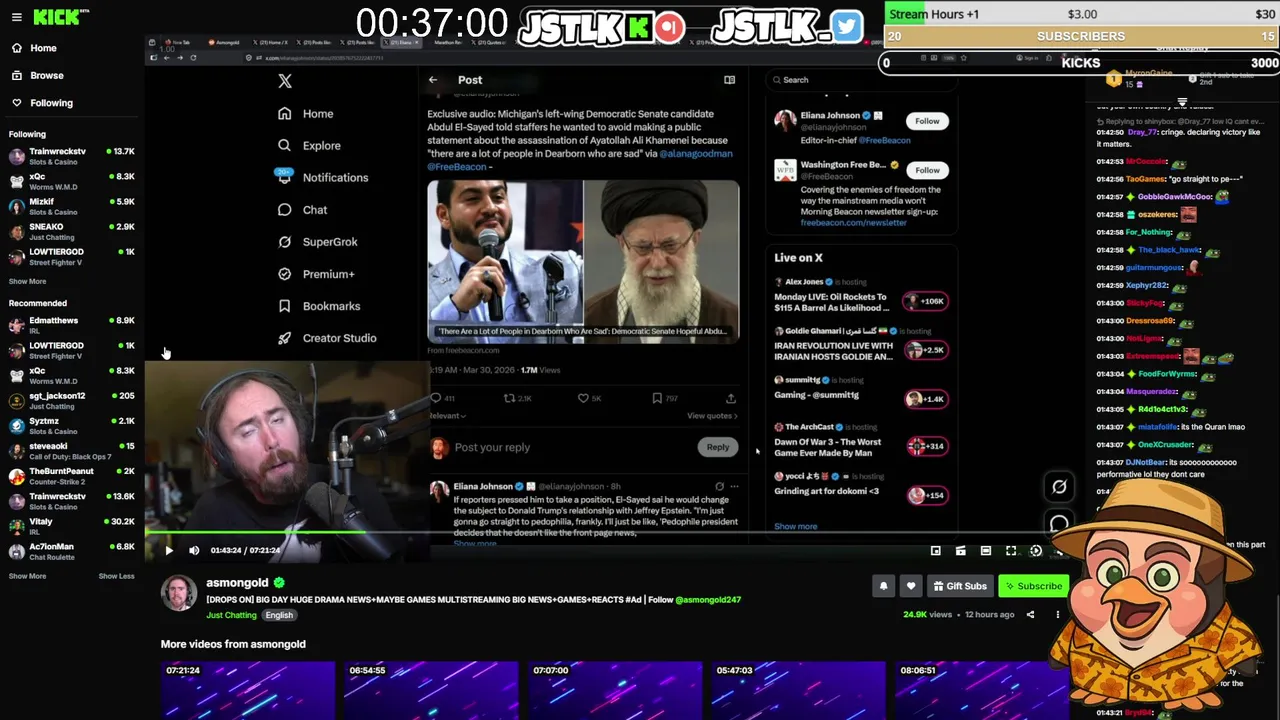Click TaoGames username in chat replay

coord(1145,179)
